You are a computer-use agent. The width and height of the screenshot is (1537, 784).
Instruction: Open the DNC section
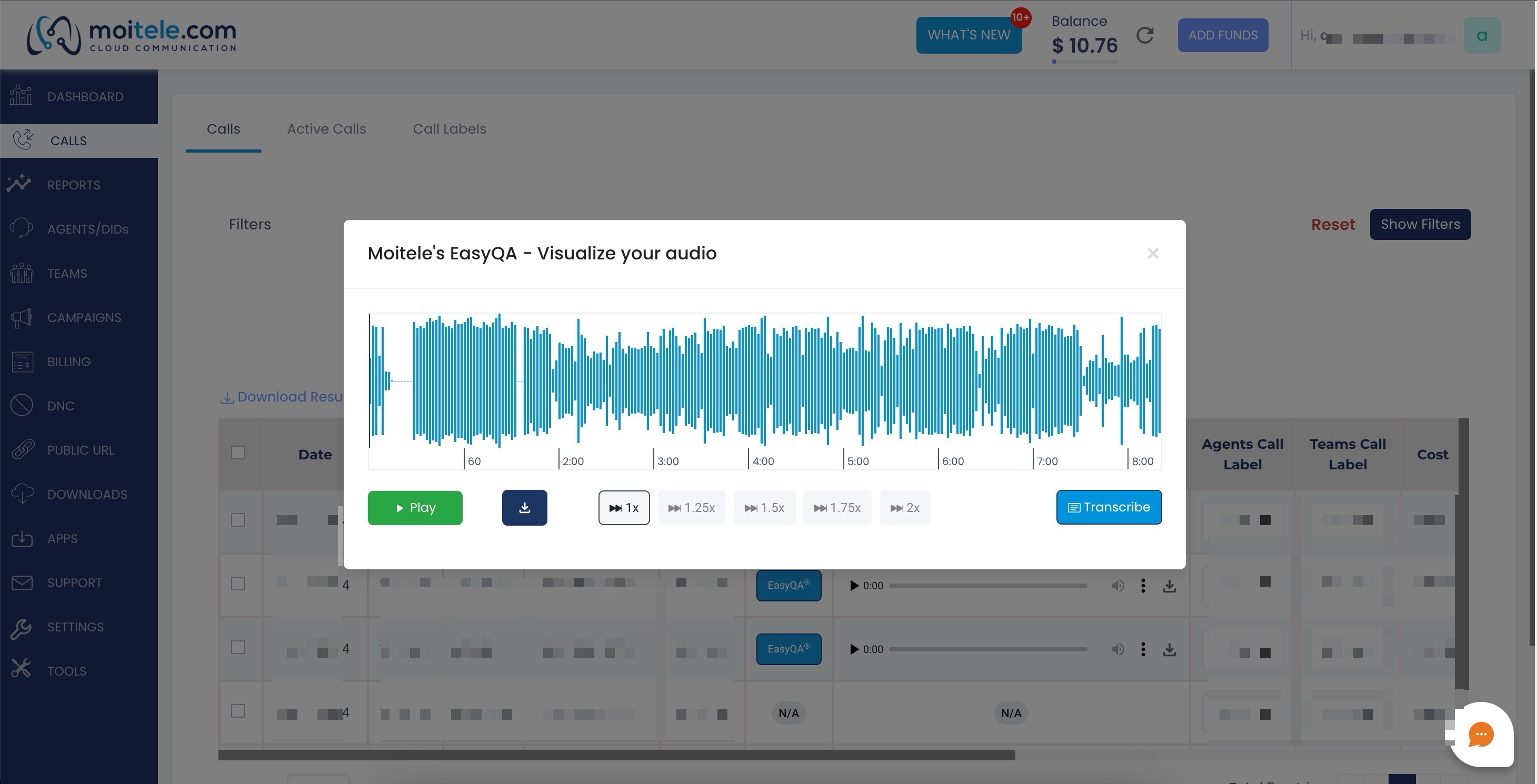point(79,406)
